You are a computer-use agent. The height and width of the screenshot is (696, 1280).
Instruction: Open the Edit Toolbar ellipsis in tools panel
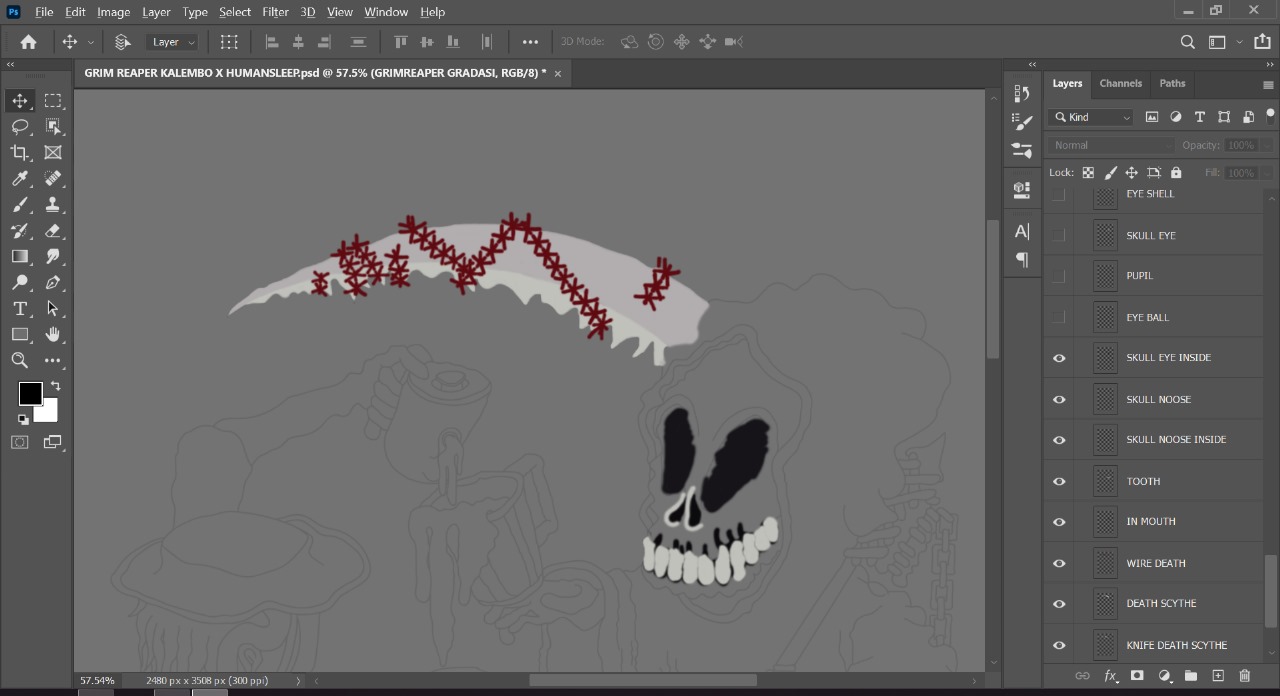[53, 360]
